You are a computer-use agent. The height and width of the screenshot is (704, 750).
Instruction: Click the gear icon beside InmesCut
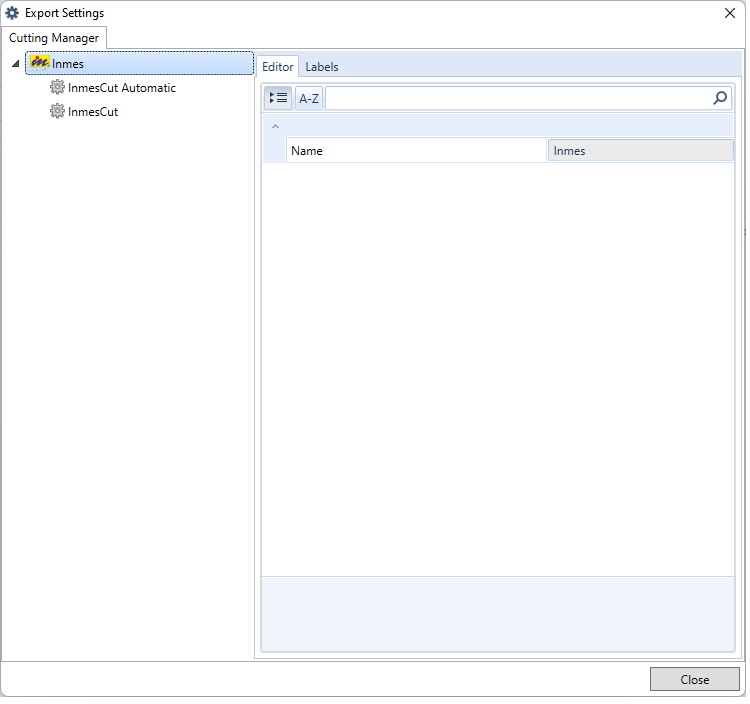[57, 111]
